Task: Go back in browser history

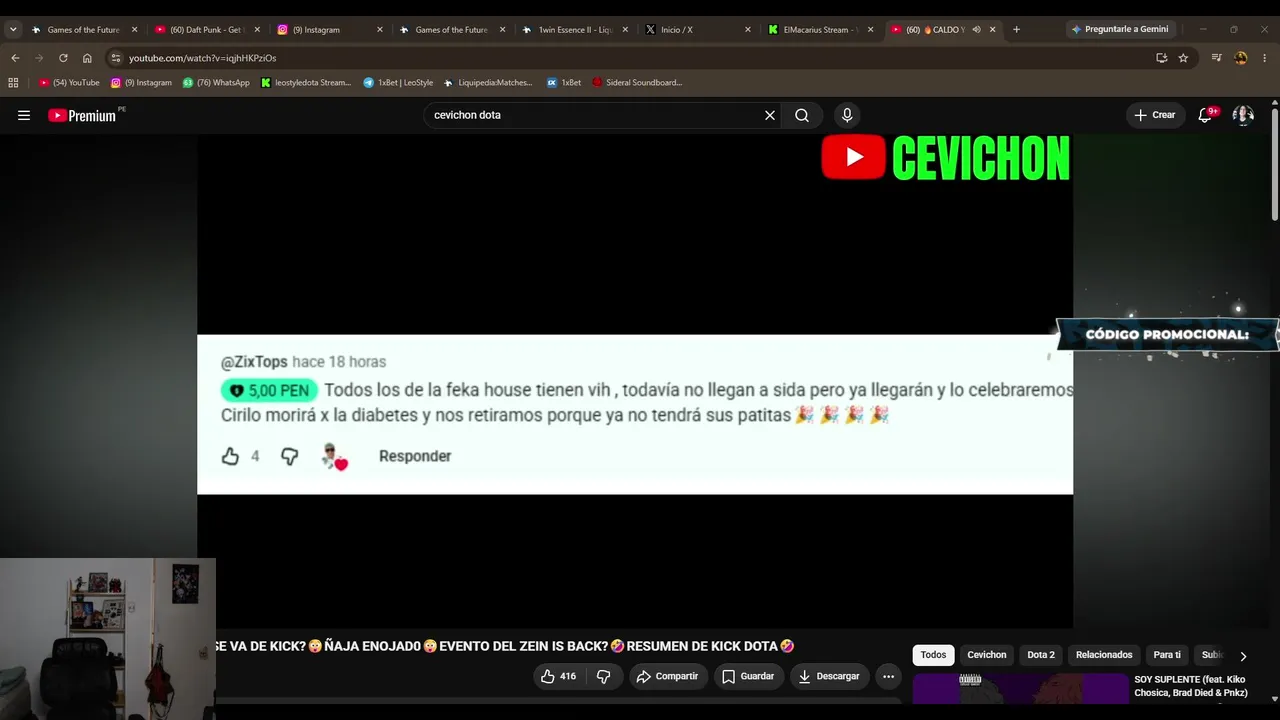Action: point(15,58)
